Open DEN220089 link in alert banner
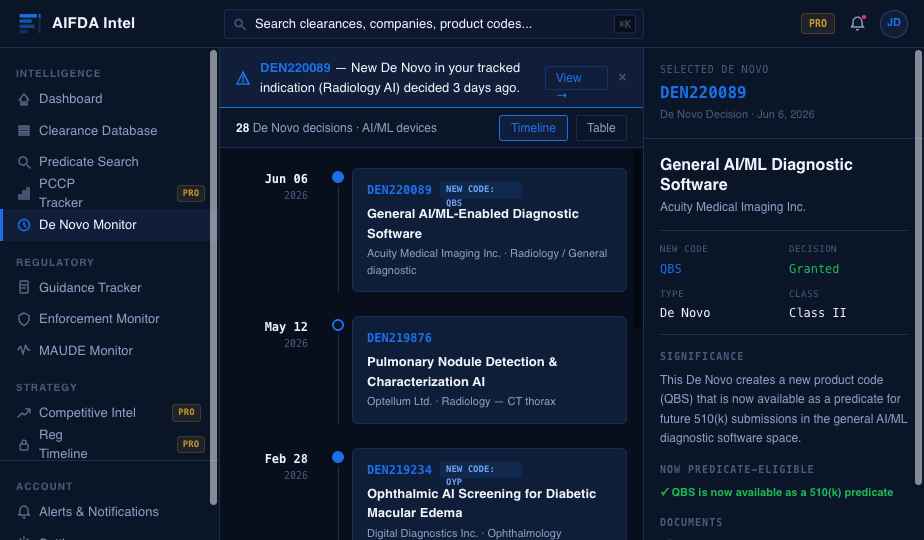 coord(295,68)
